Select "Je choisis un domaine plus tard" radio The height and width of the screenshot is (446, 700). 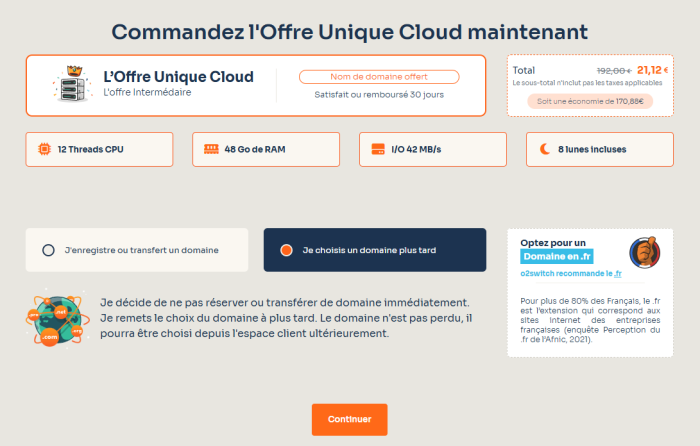pyautogui.click(x=286, y=250)
